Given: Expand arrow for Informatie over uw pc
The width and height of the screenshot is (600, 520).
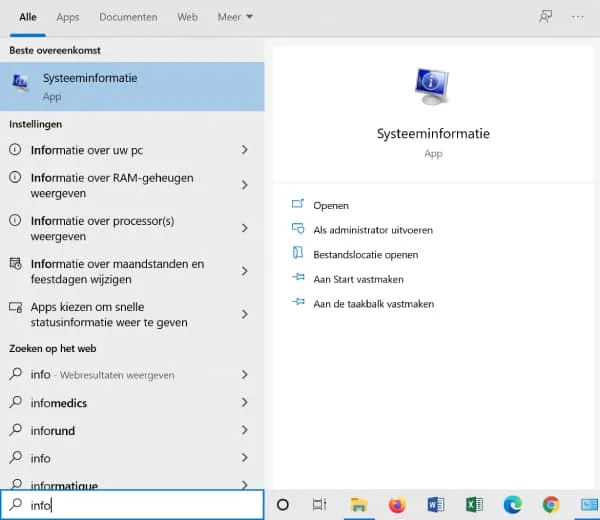Looking at the screenshot, I should pyautogui.click(x=245, y=150).
